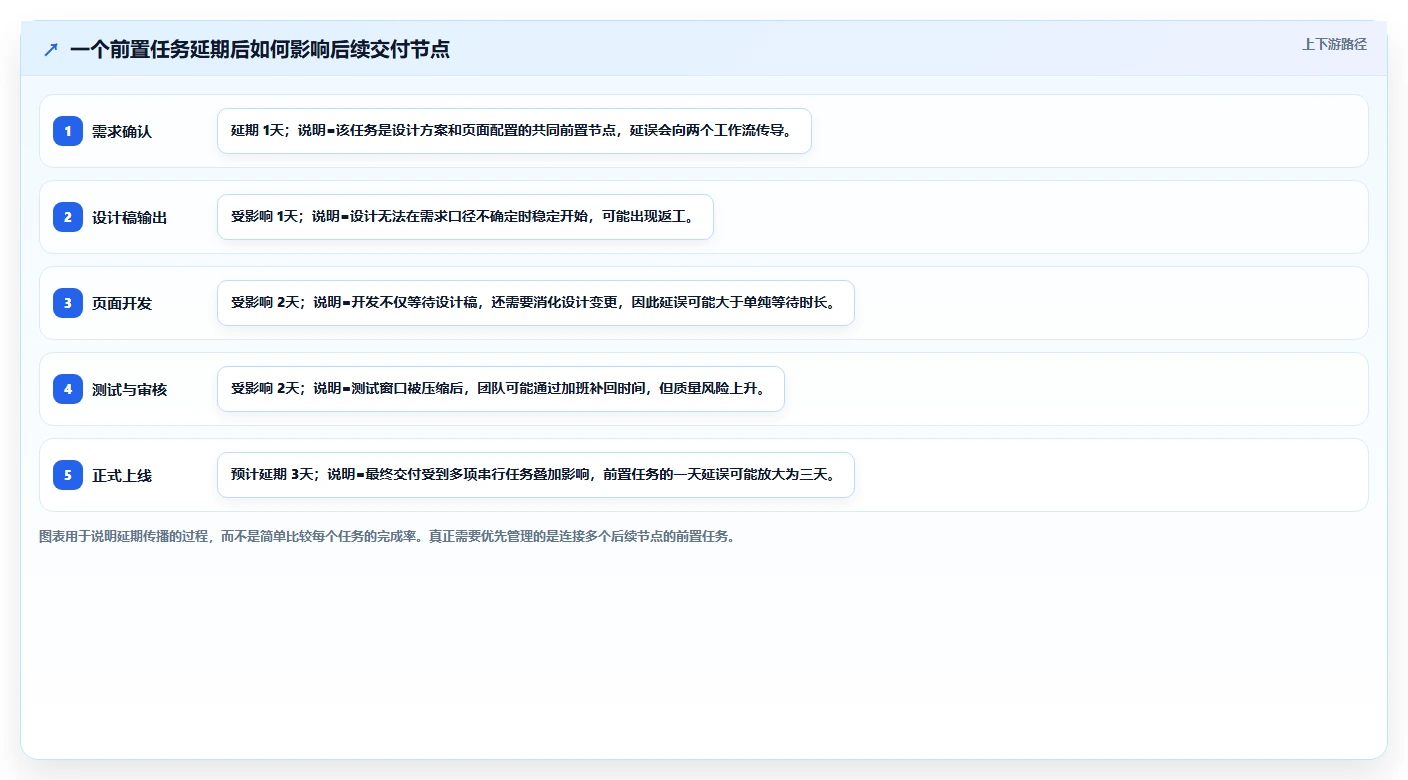The image size is (1408, 780).
Task: Click step number badge 3
Action: pos(68,303)
